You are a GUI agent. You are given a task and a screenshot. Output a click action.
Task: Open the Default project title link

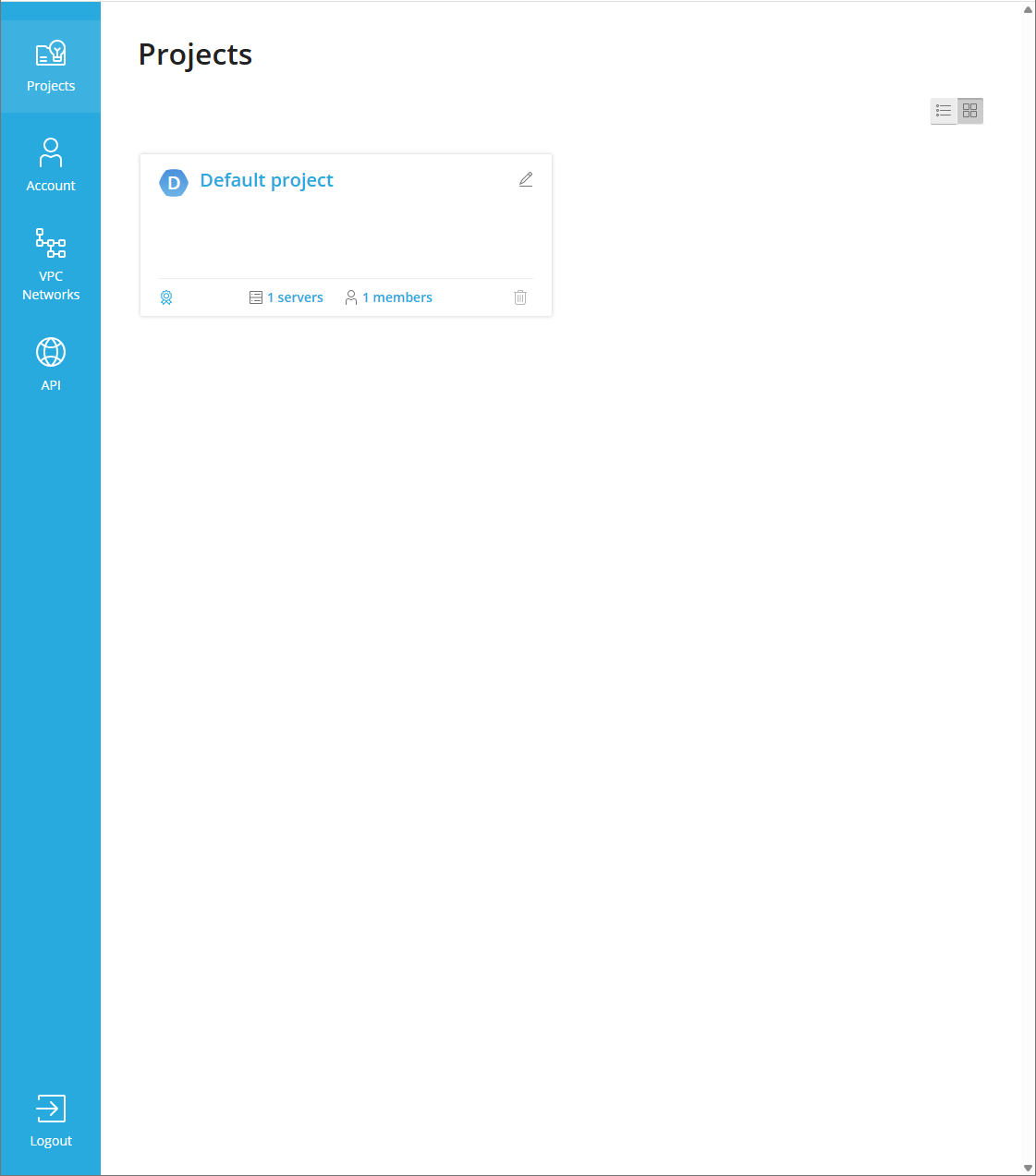pyautogui.click(x=266, y=180)
